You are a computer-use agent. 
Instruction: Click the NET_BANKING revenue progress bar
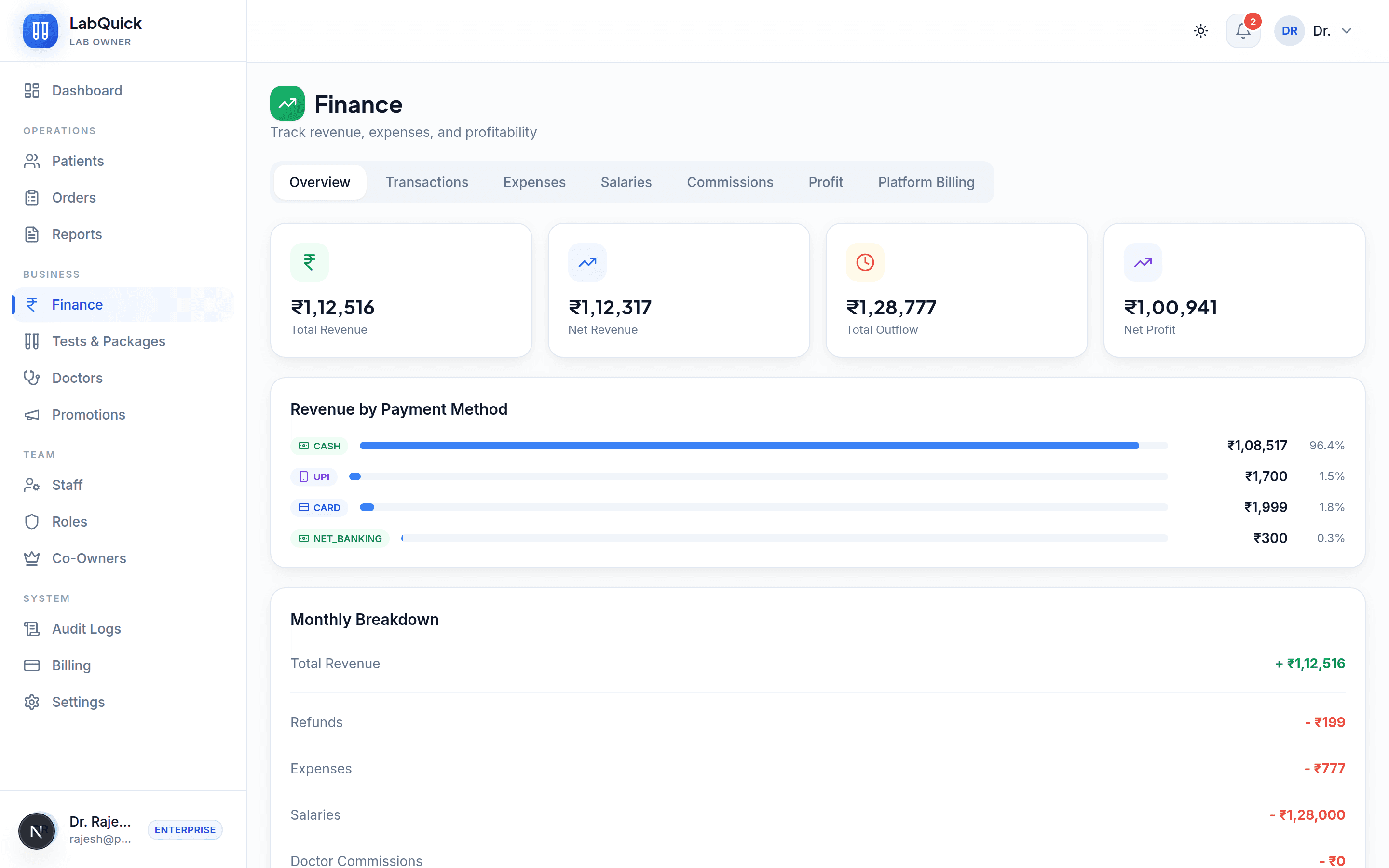pos(785,539)
